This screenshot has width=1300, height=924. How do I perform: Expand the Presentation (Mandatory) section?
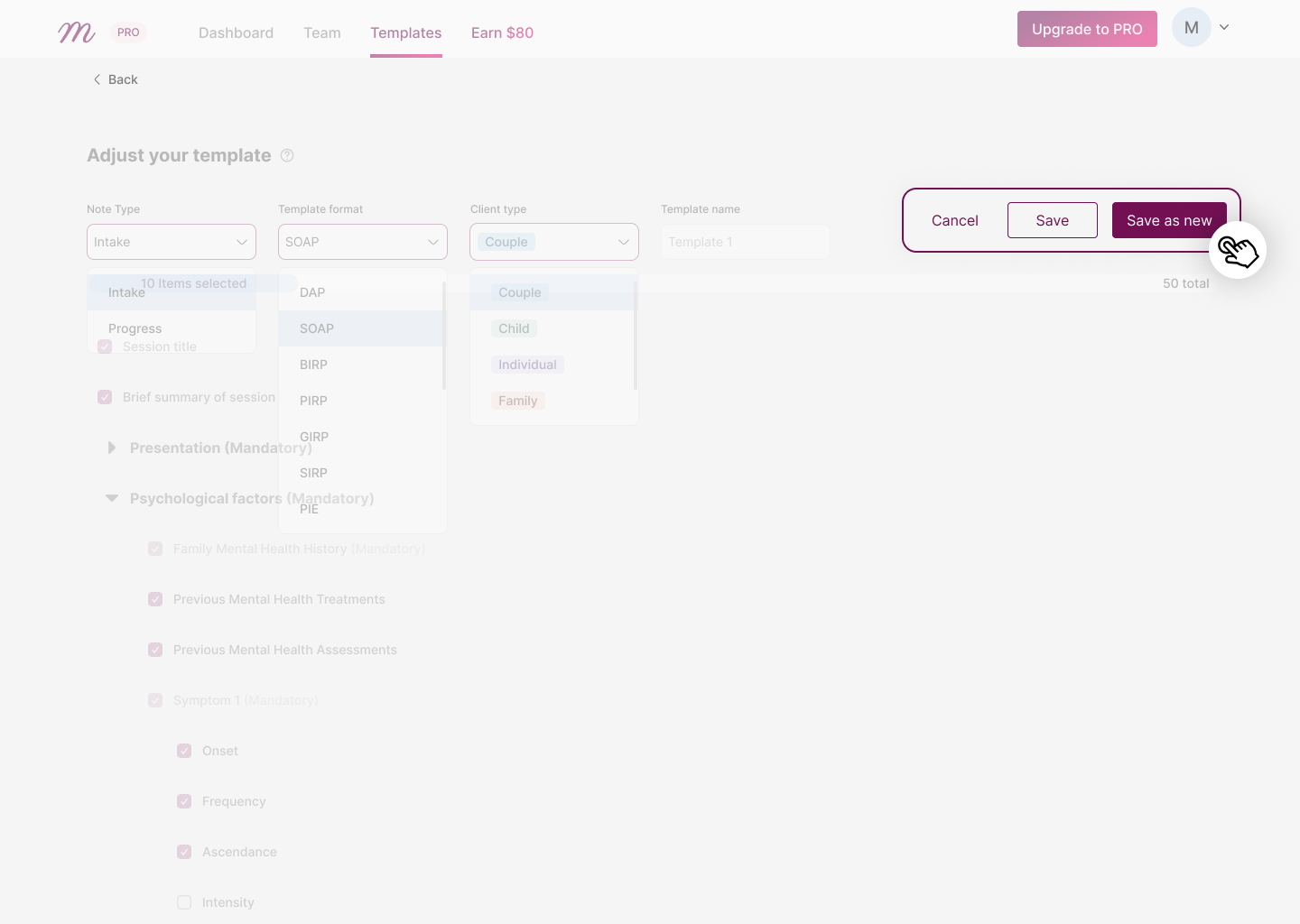point(112,448)
